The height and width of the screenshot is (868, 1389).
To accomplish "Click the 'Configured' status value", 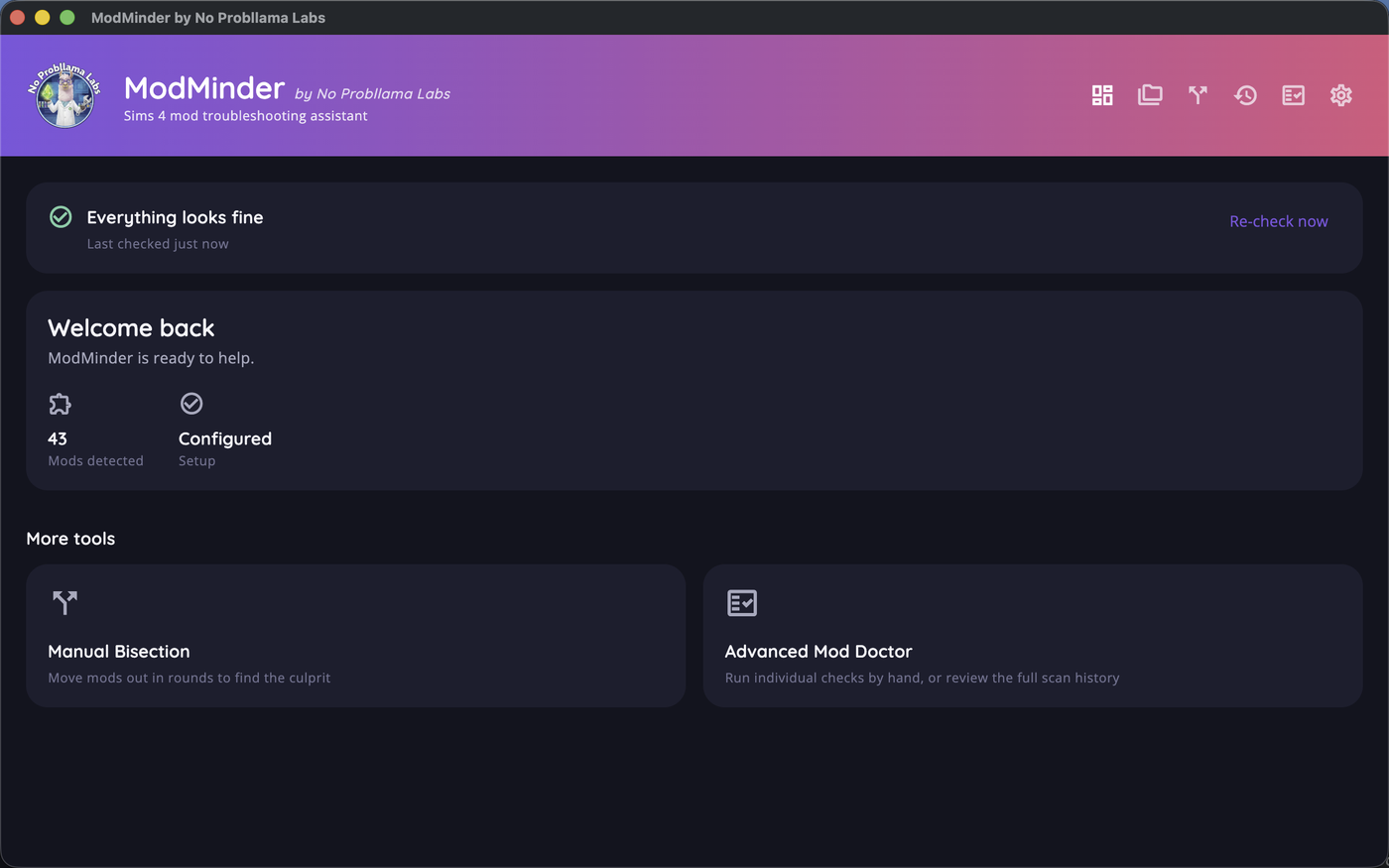I will click(x=225, y=438).
